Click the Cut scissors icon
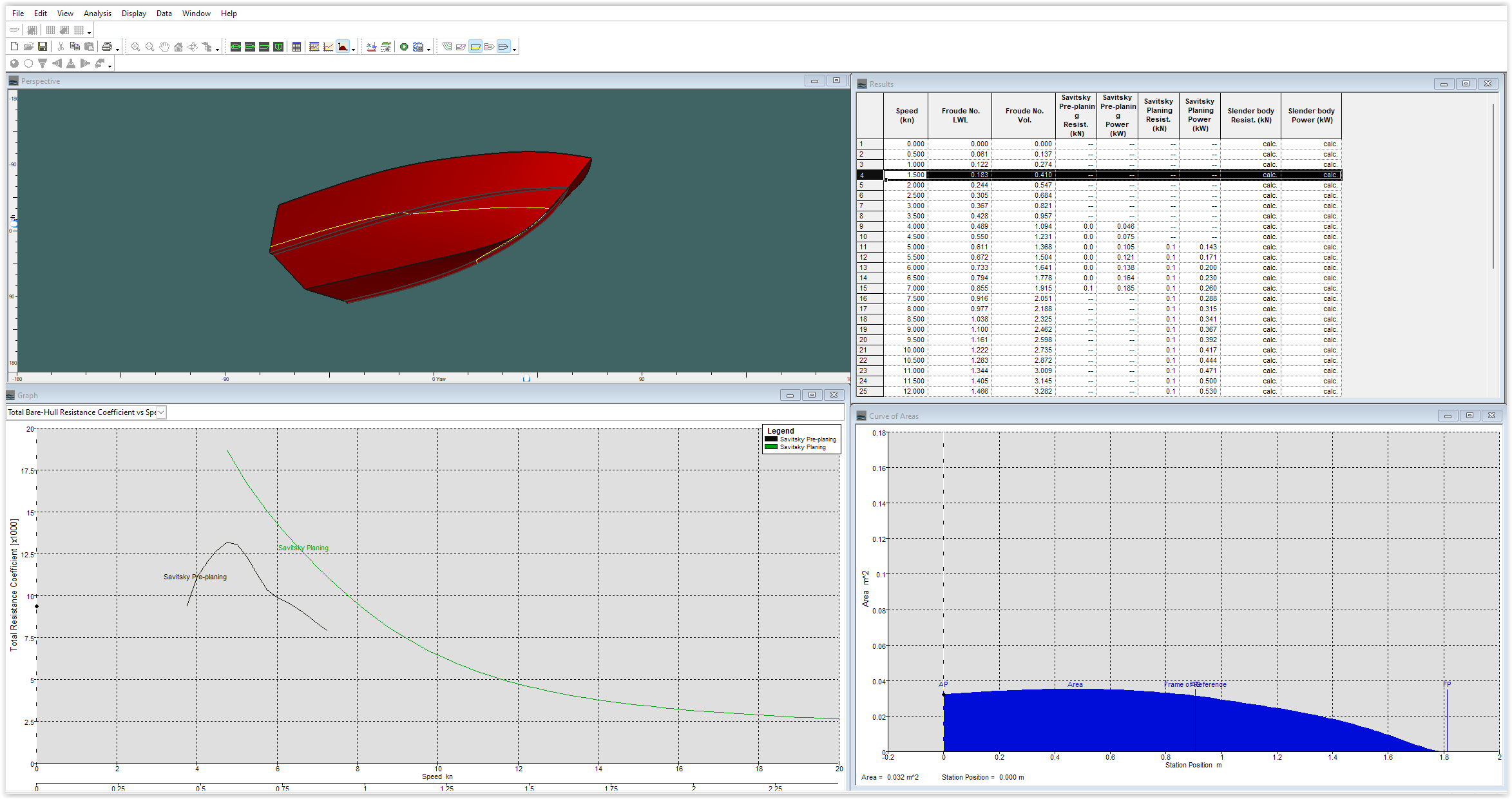1512x799 pixels. [61, 46]
